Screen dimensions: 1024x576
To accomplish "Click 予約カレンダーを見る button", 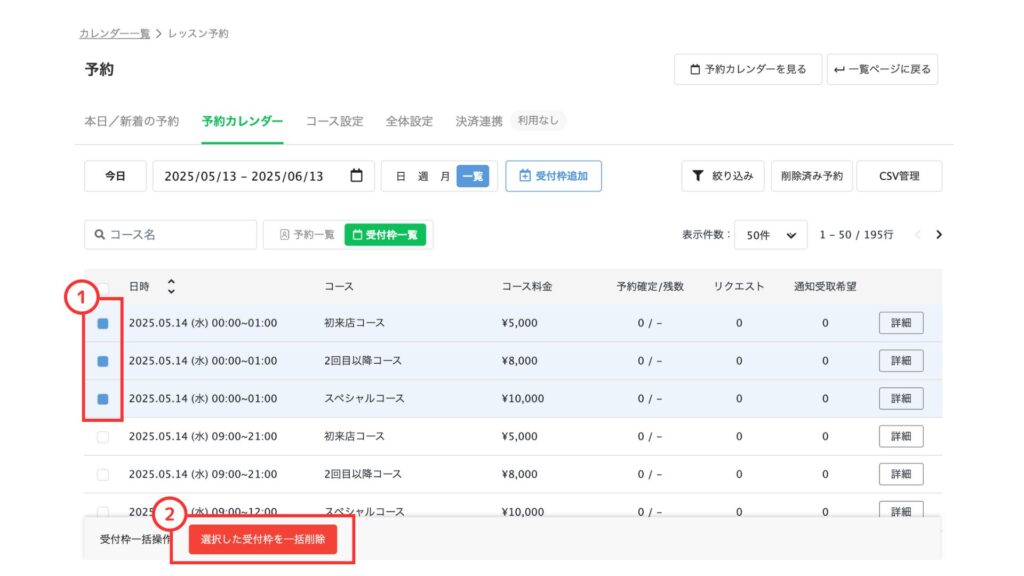I will [748, 69].
